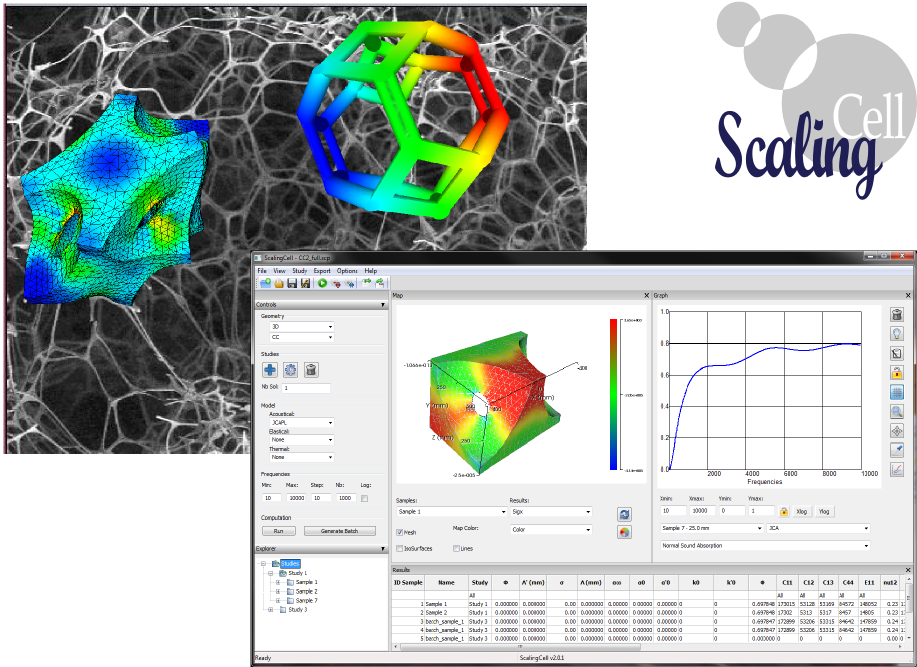
Task: Toggle the Ylog axis button
Action: [824, 512]
